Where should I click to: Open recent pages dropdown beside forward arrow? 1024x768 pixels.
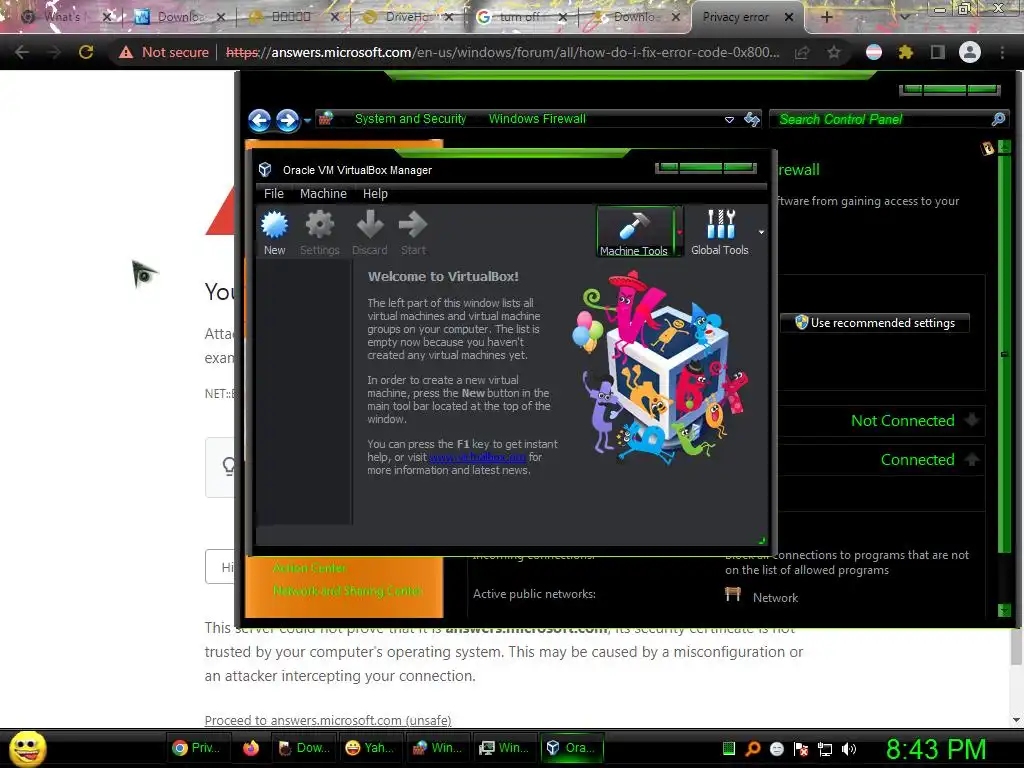tap(307, 121)
